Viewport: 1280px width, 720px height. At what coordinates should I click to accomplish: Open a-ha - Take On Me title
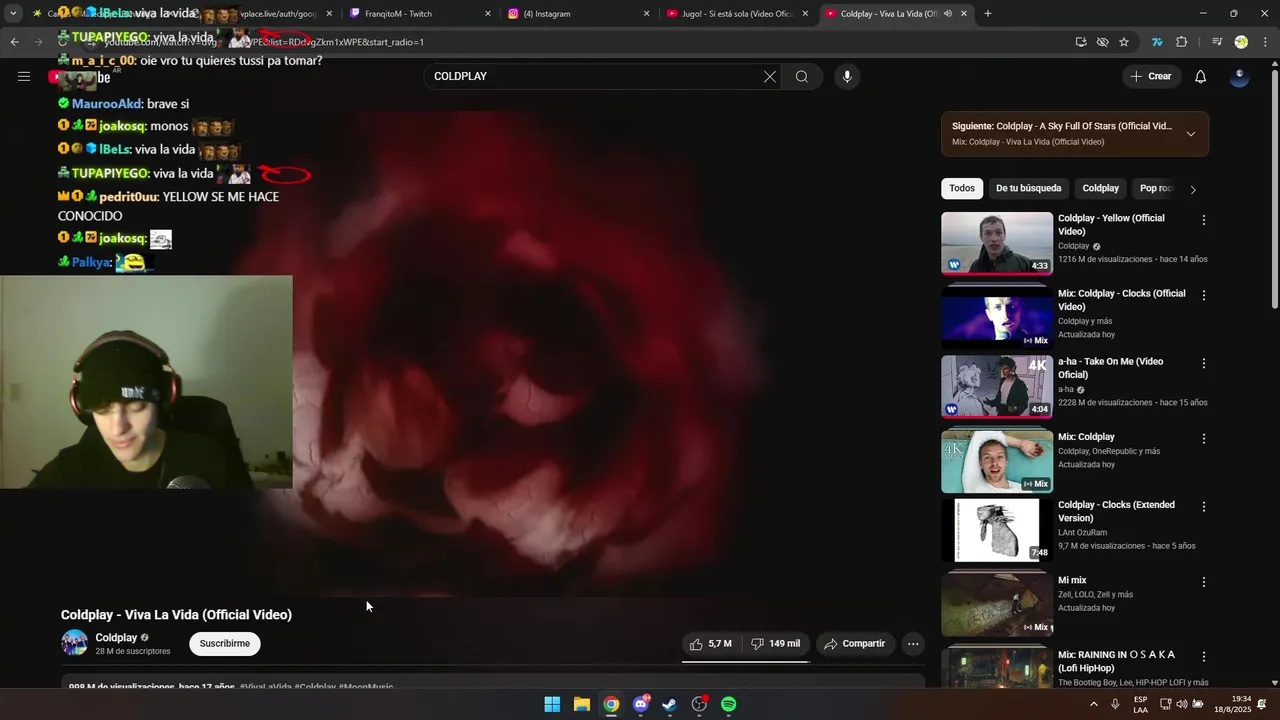point(1110,368)
